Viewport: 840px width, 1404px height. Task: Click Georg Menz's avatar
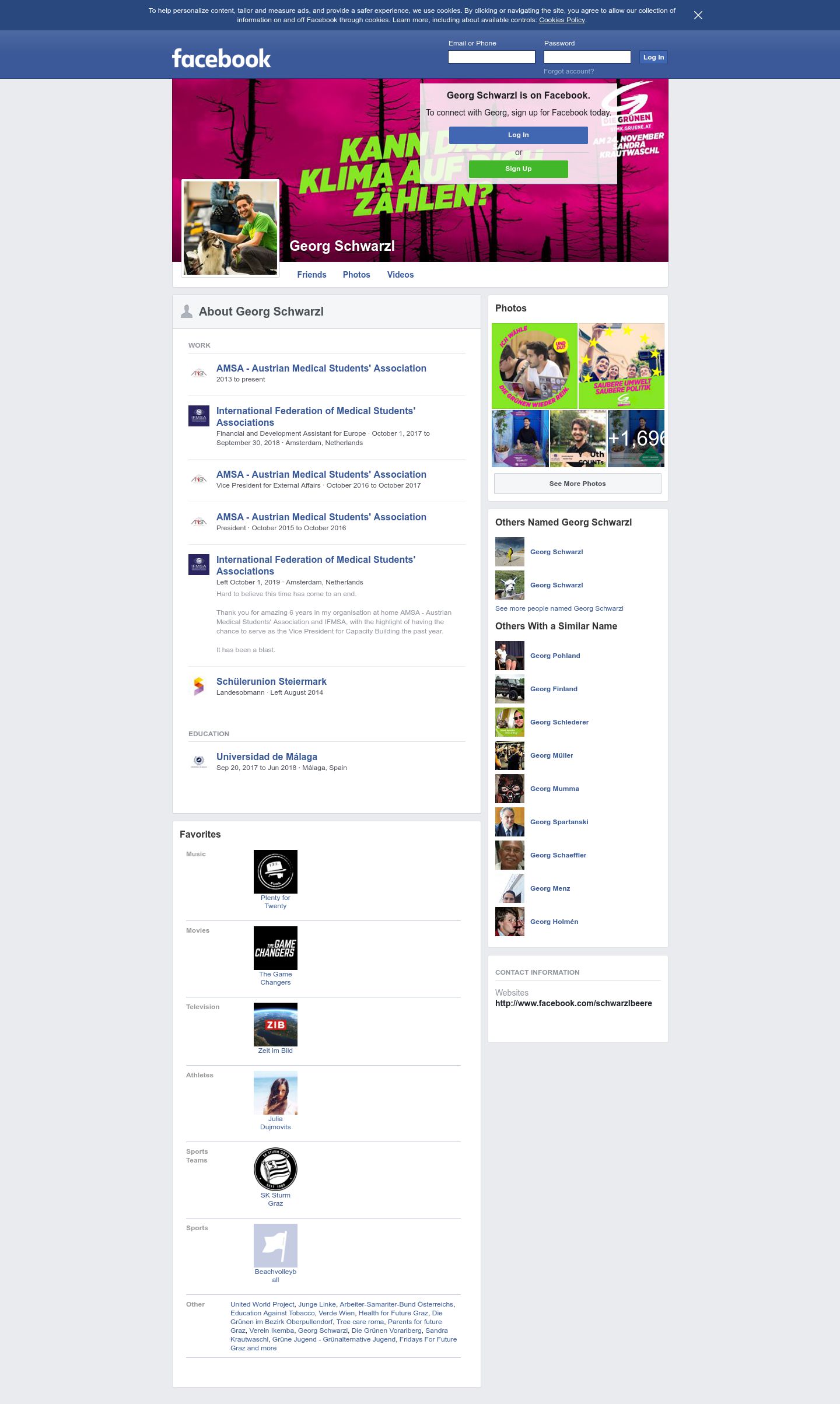(x=510, y=888)
